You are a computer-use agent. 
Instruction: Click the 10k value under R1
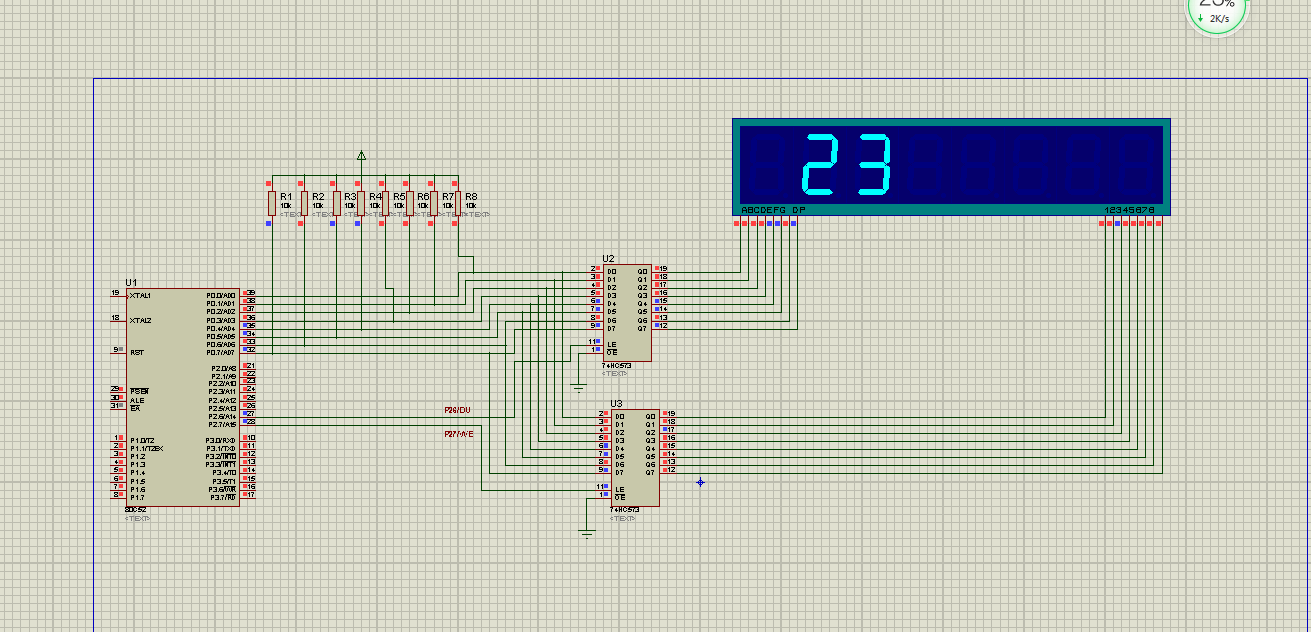[x=285, y=206]
